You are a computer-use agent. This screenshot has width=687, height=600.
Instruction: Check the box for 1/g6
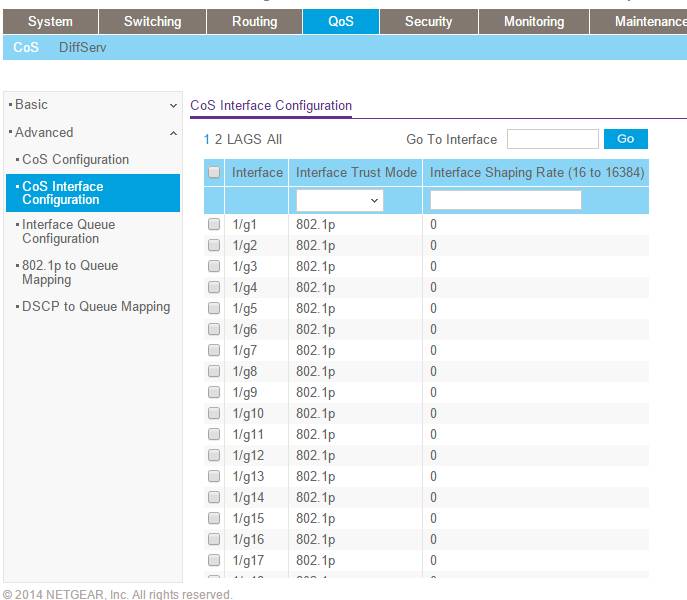pyautogui.click(x=214, y=330)
